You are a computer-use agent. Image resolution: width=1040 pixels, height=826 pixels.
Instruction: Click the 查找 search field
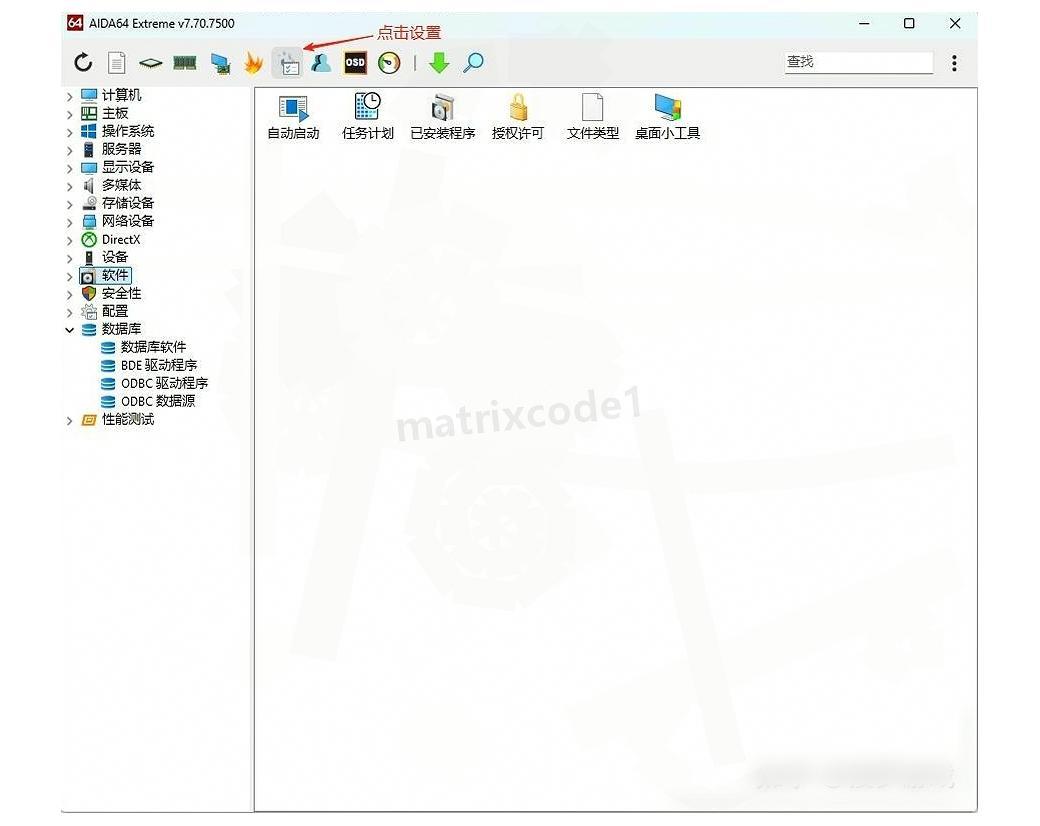click(859, 62)
